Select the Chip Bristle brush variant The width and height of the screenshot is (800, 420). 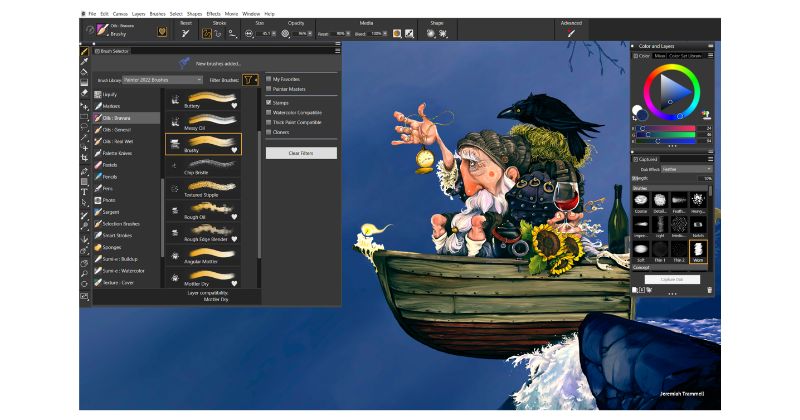click(x=203, y=167)
